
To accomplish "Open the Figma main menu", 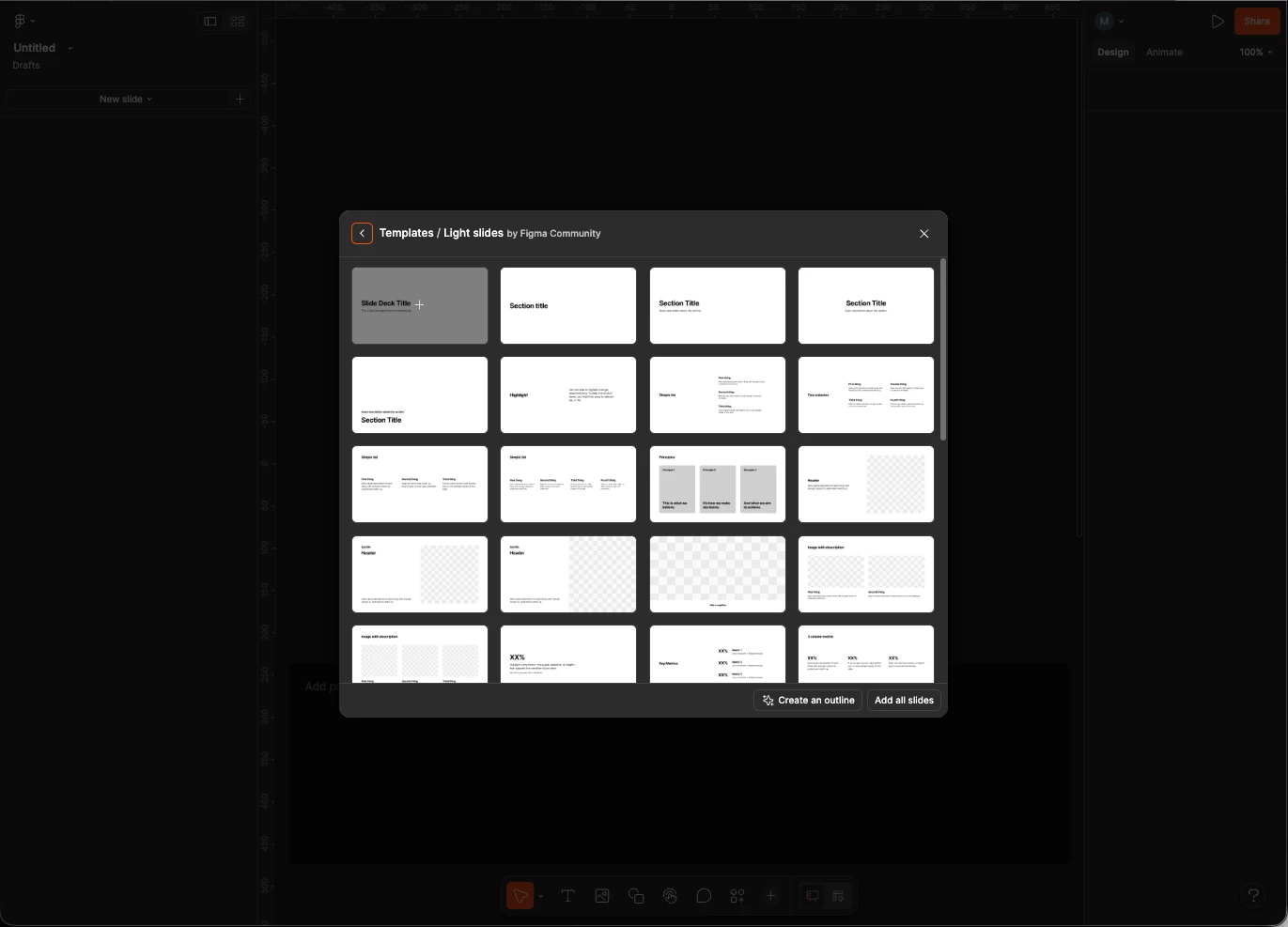I will pyautogui.click(x=24, y=21).
